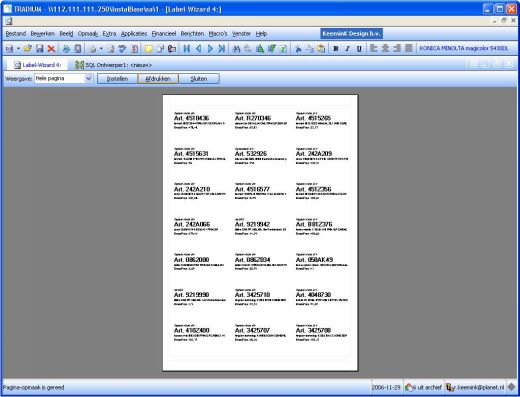
Task: Click the red X delete icon
Action: (51, 49)
